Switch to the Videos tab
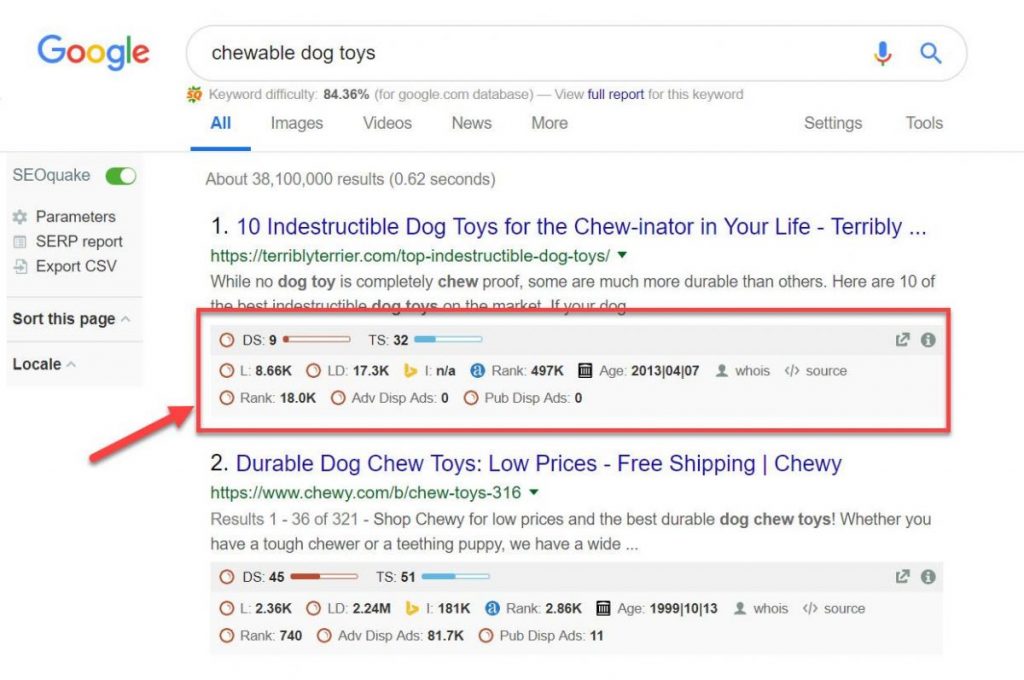Screen dimensions: 1024x680 click(x=387, y=123)
